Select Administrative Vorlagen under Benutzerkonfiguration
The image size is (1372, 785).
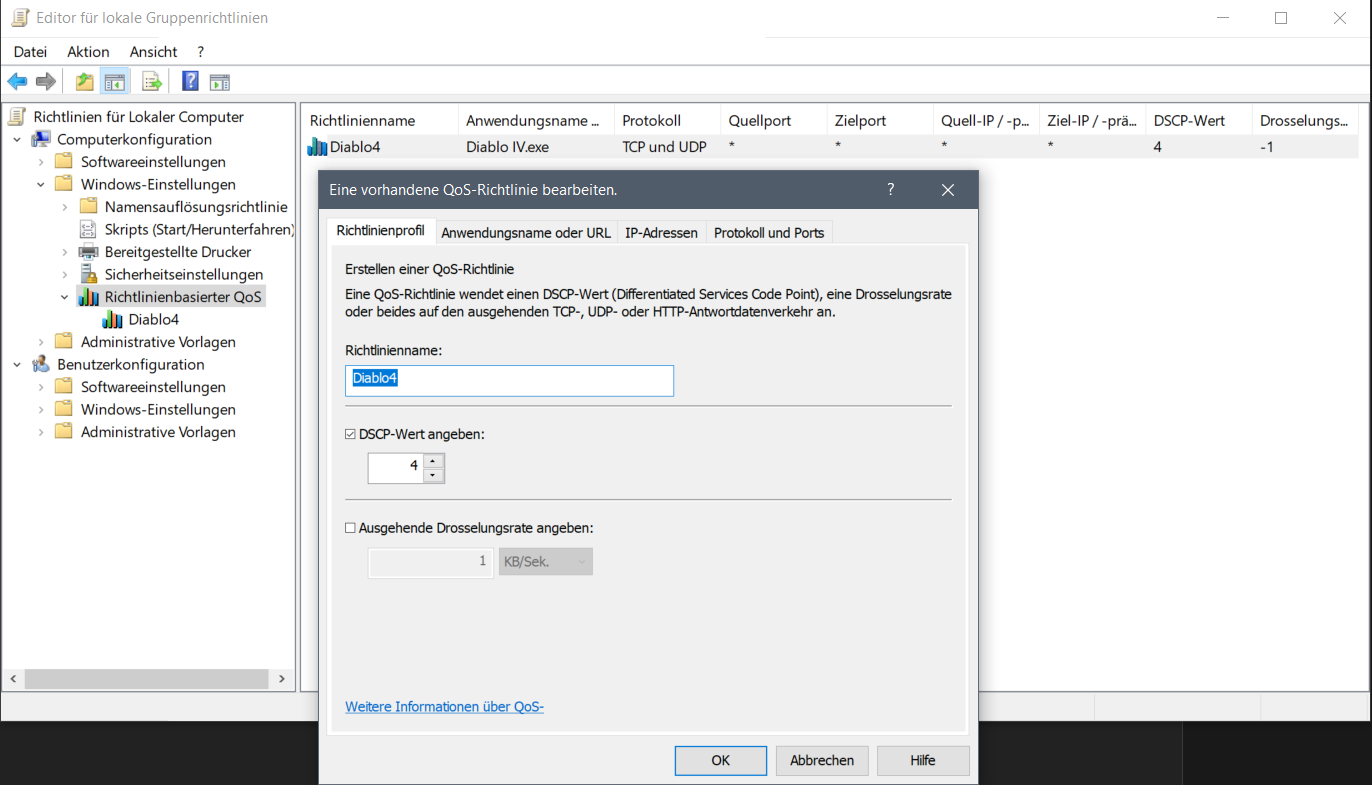click(x=158, y=432)
